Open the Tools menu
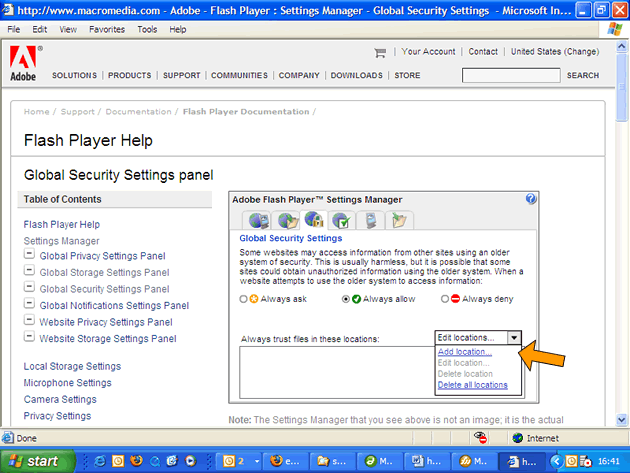This screenshot has height=473, width=630. 147,29
